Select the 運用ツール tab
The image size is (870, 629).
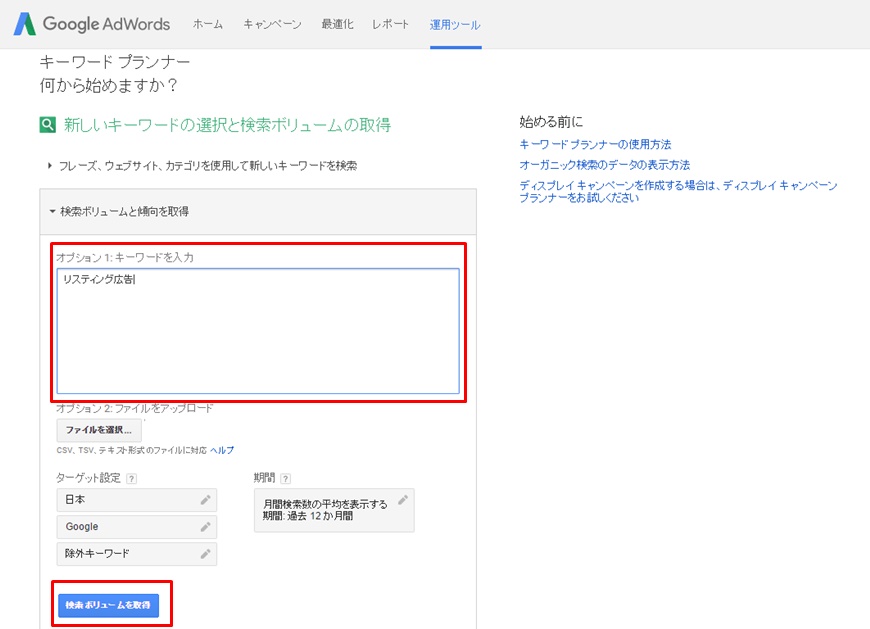coord(455,24)
